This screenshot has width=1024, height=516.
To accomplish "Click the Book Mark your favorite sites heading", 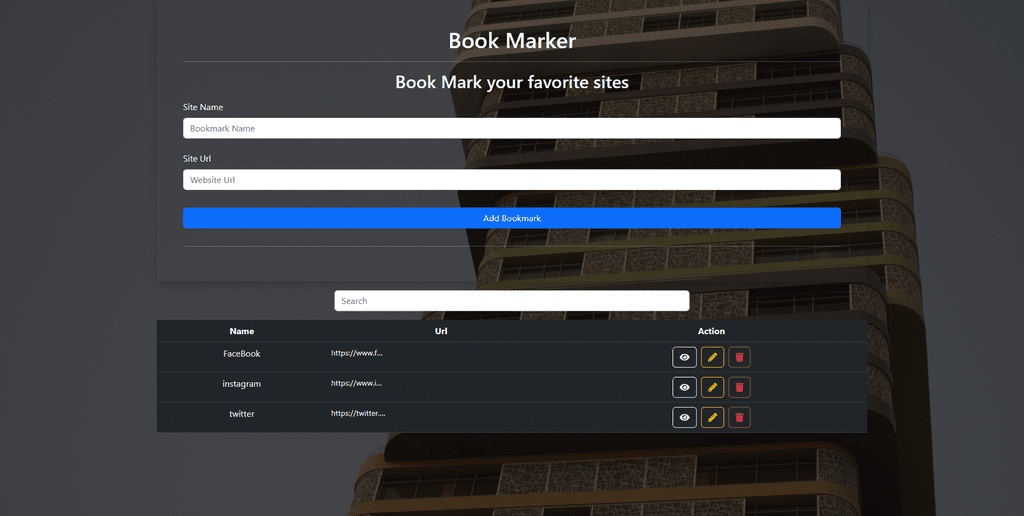I will click(x=512, y=82).
